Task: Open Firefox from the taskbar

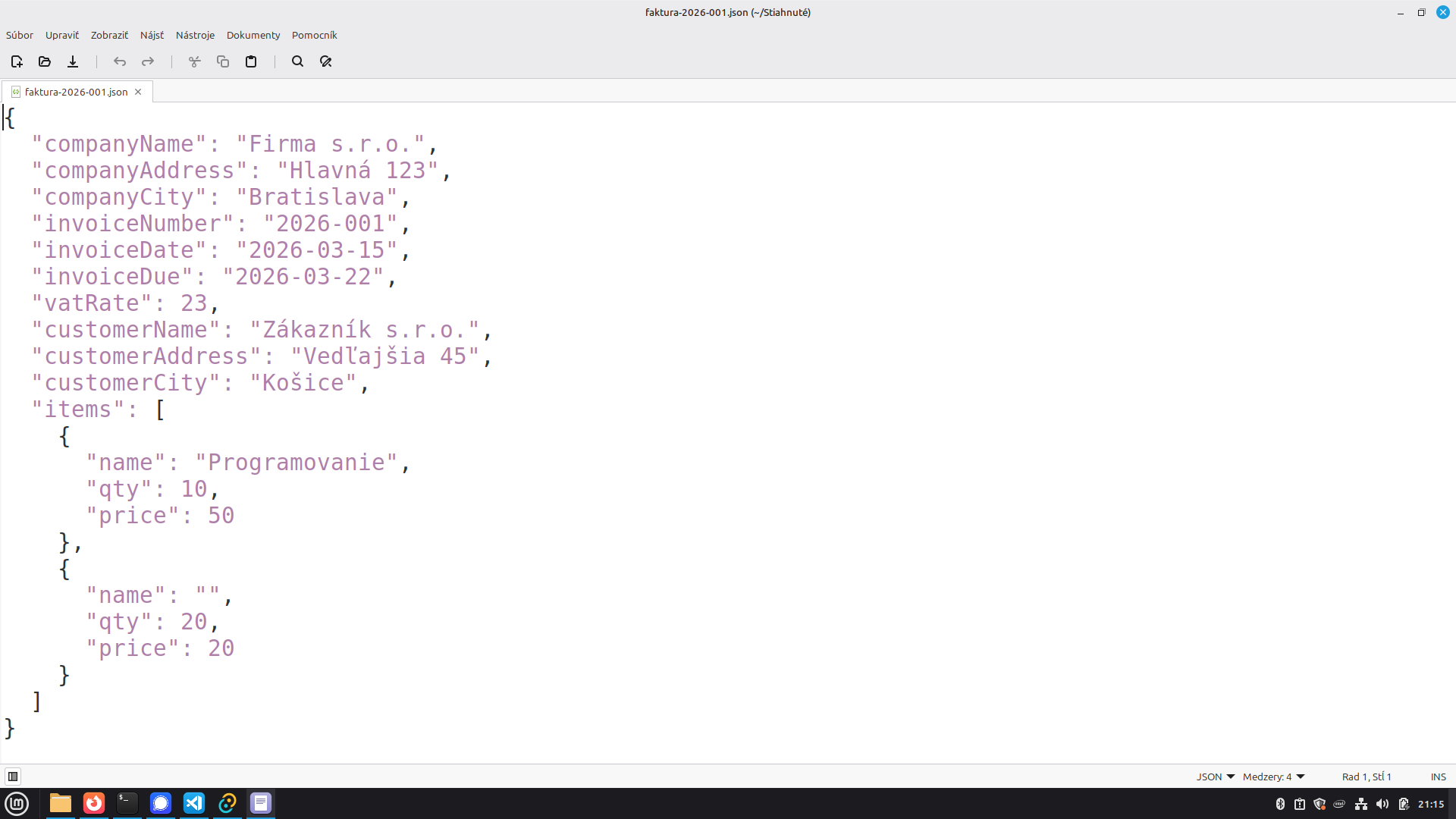Action: pos(93,803)
